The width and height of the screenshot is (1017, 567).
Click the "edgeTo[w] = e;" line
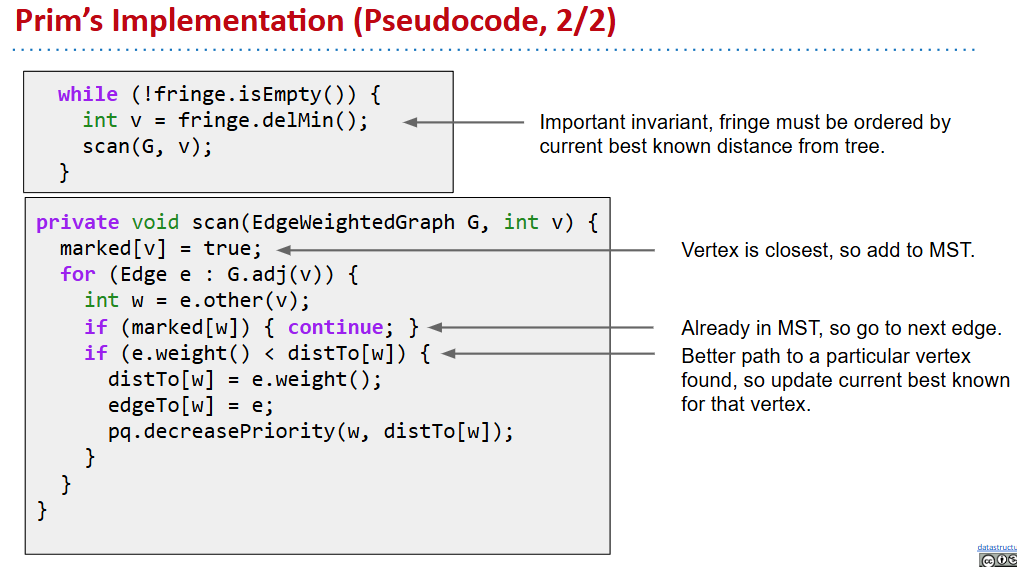(x=191, y=405)
